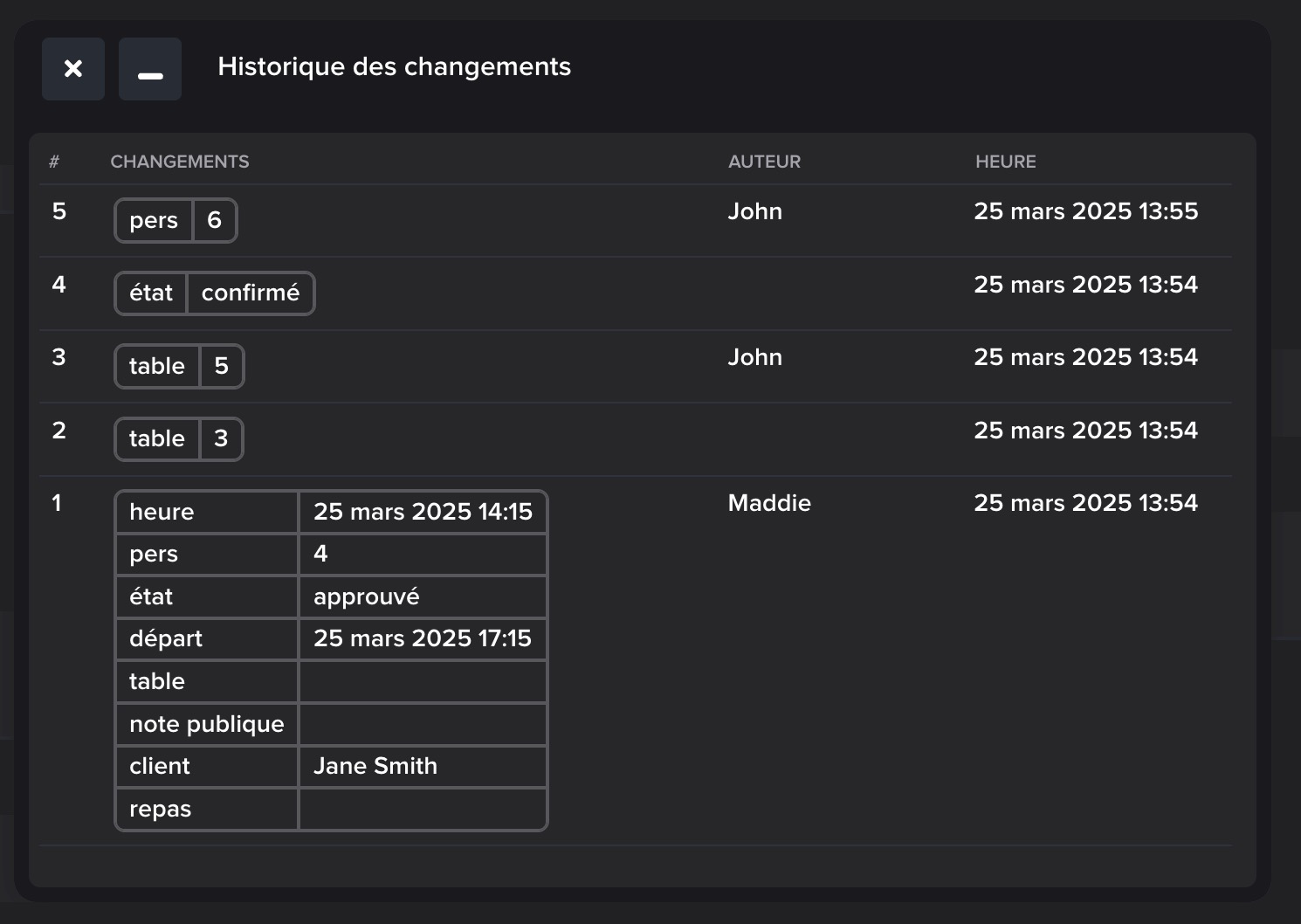Click the départ value 25 mars 2025 17:15
1301x924 pixels.
click(423, 638)
